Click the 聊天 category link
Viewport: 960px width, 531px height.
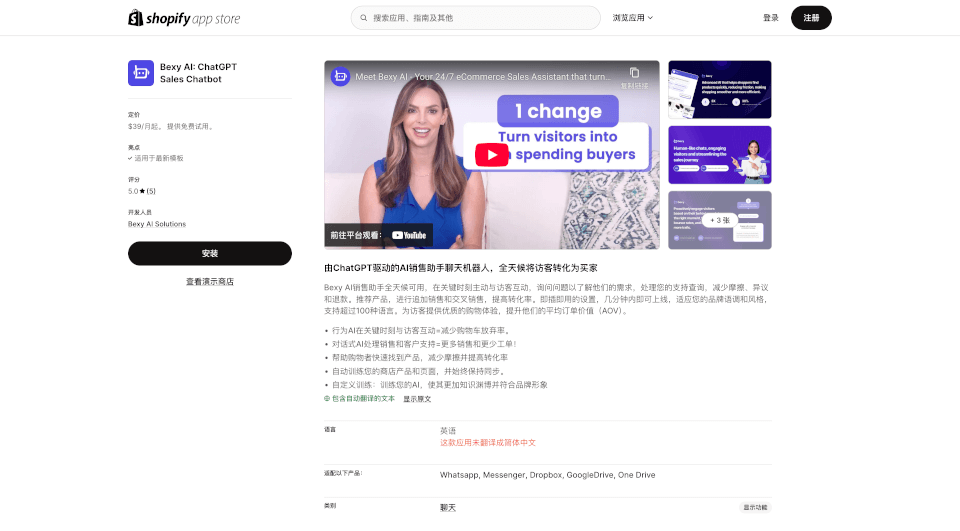pos(448,508)
